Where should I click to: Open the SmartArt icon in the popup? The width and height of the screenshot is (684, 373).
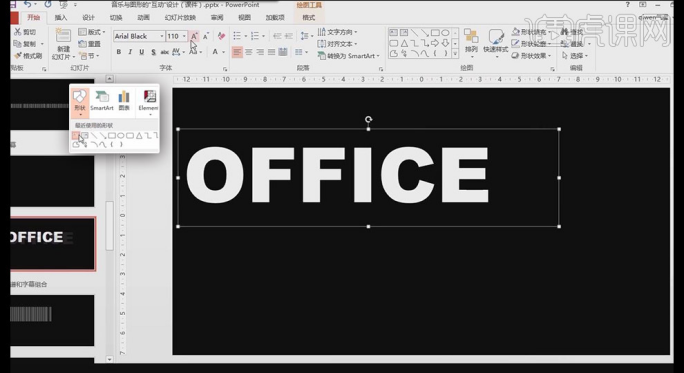pos(102,101)
